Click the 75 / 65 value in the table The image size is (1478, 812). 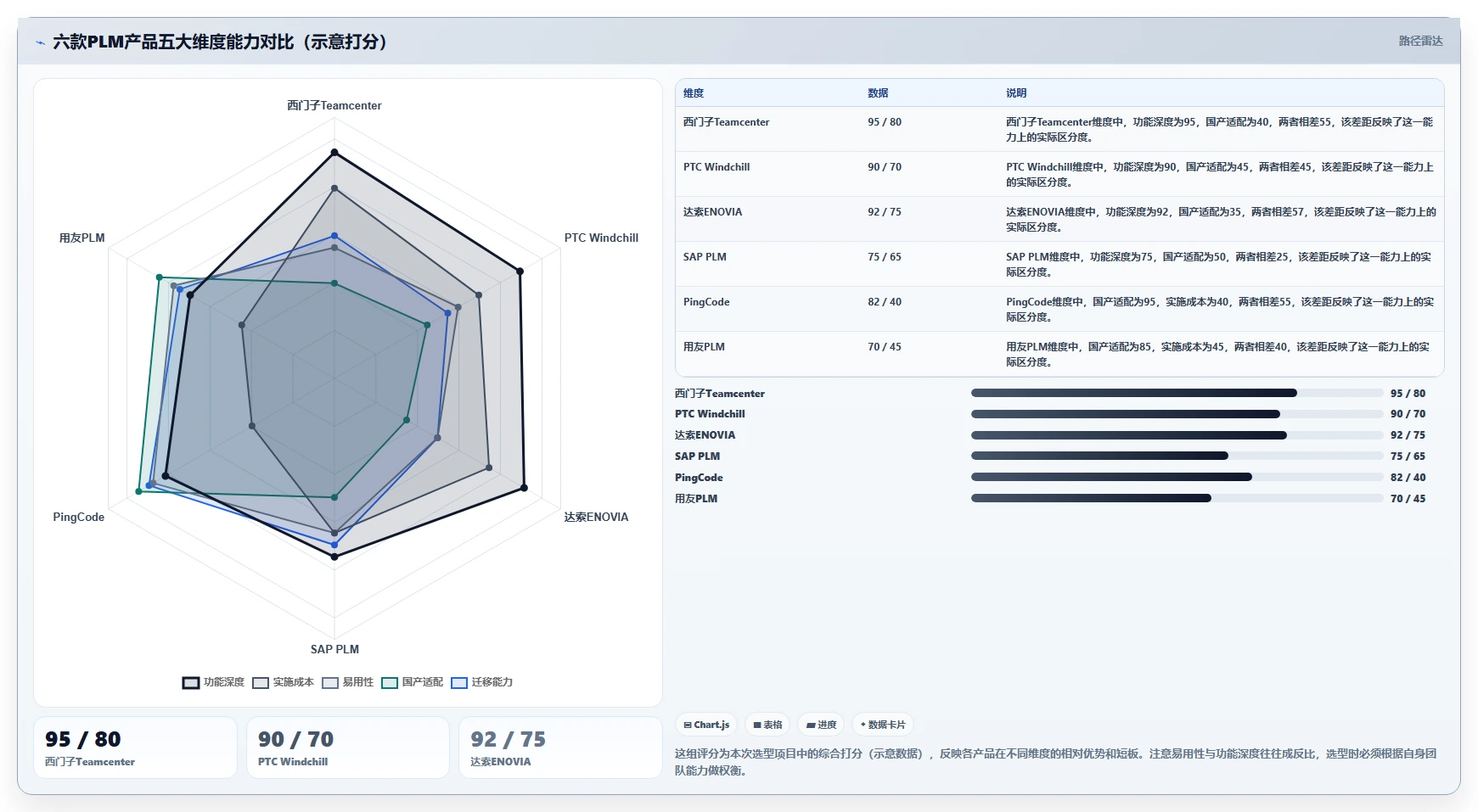[x=885, y=257]
